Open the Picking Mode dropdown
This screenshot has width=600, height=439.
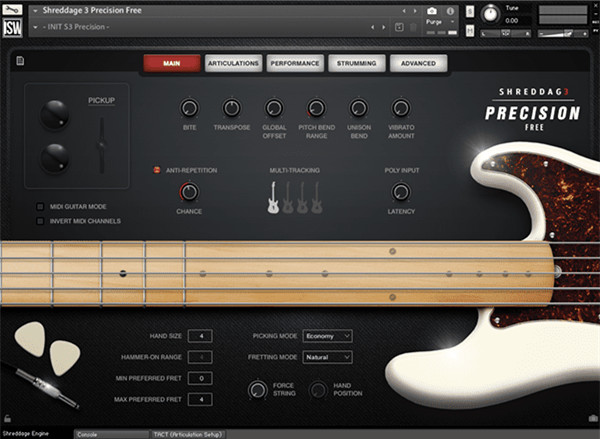pos(326,337)
